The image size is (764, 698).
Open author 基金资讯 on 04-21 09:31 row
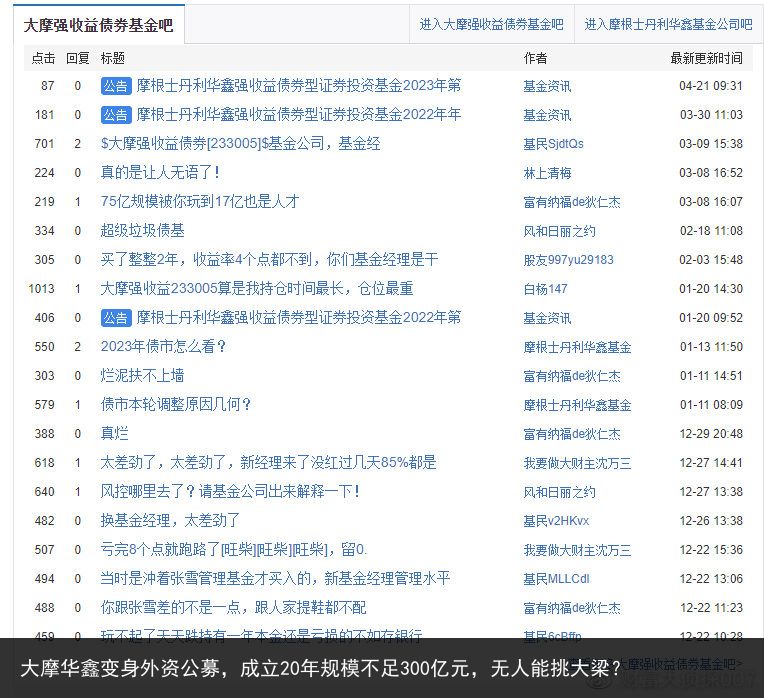coord(547,86)
